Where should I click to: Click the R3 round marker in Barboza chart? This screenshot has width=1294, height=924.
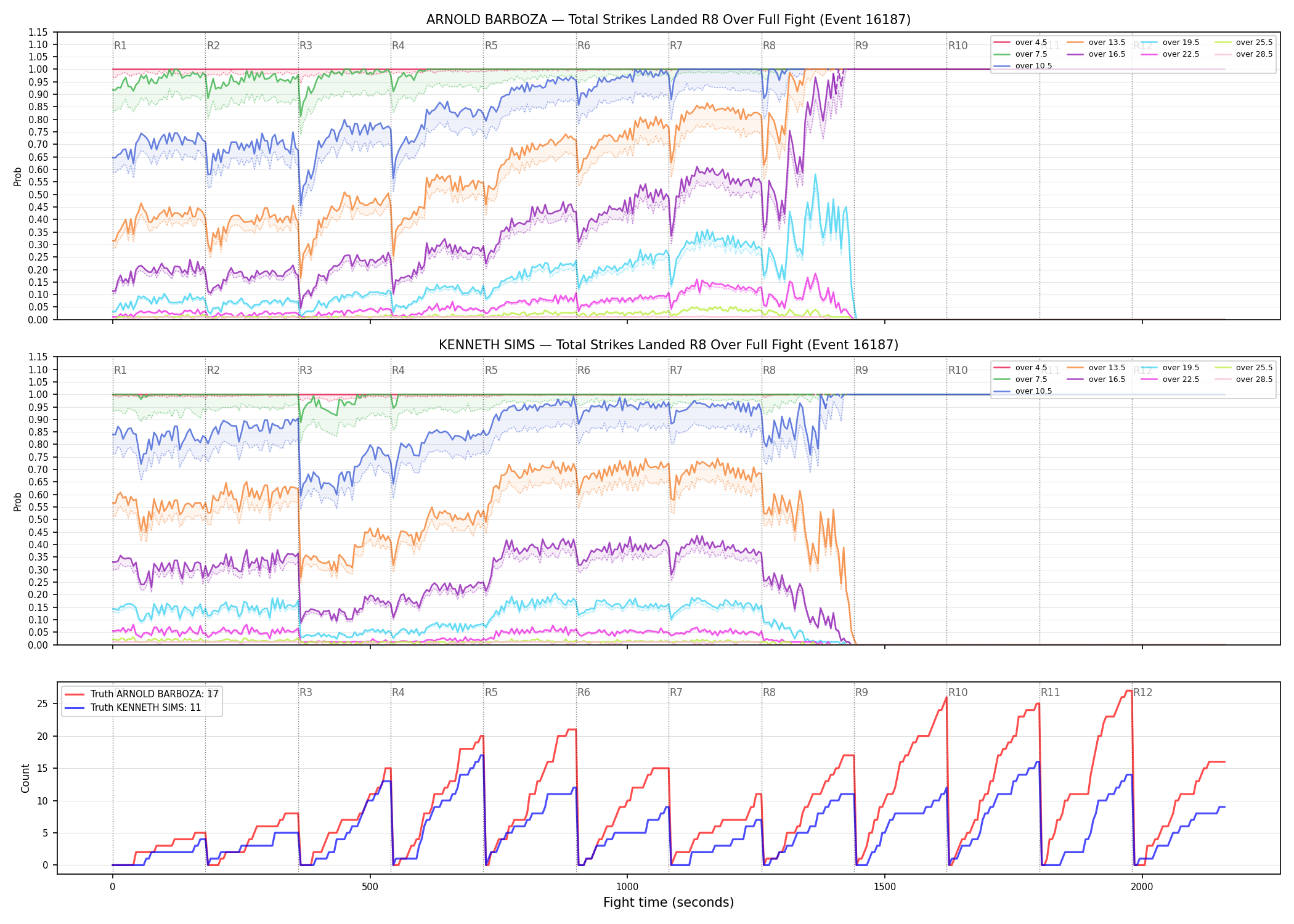306,46
